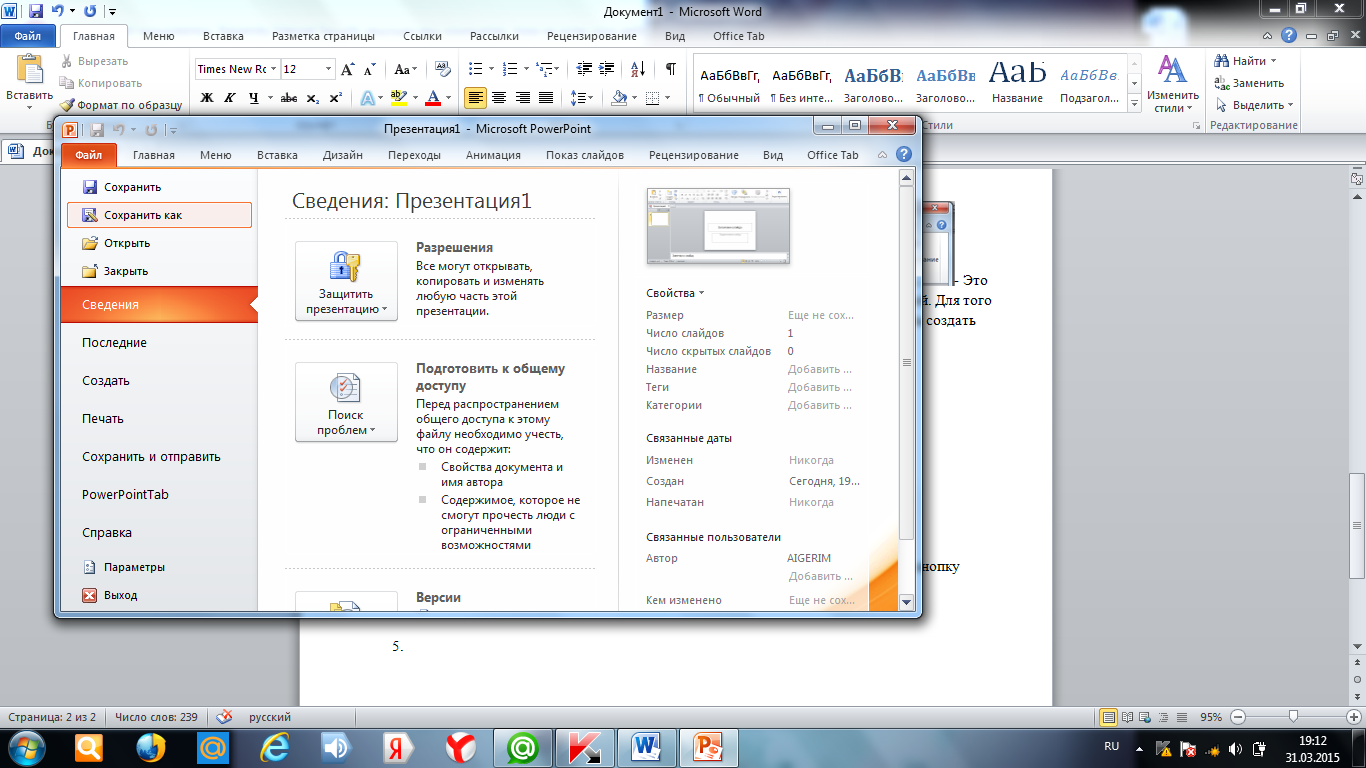Open Найти dropdown arrow in Word
The image size is (1366, 768).
coord(1274,61)
